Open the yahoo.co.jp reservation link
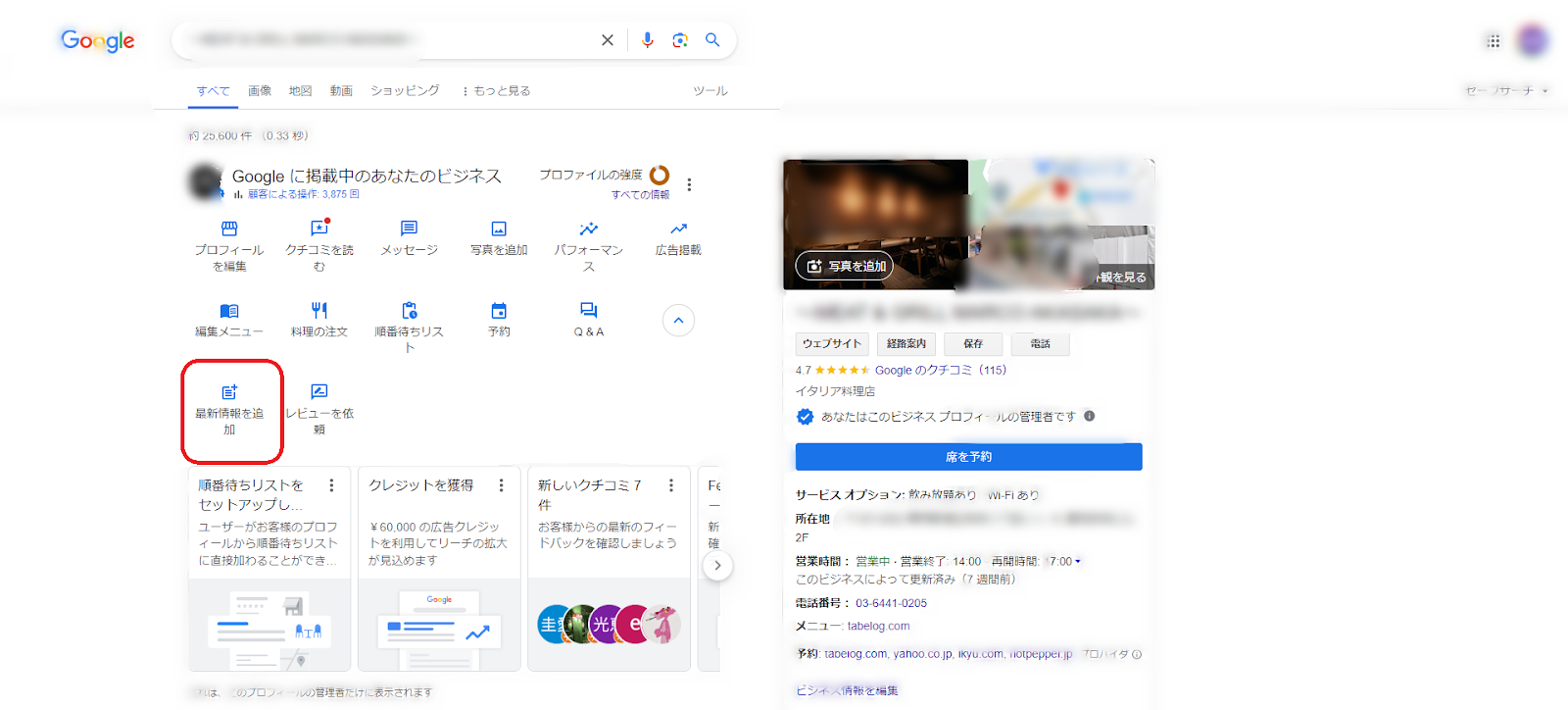Viewport: 1568px width, 710px height. [x=922, y=653]
